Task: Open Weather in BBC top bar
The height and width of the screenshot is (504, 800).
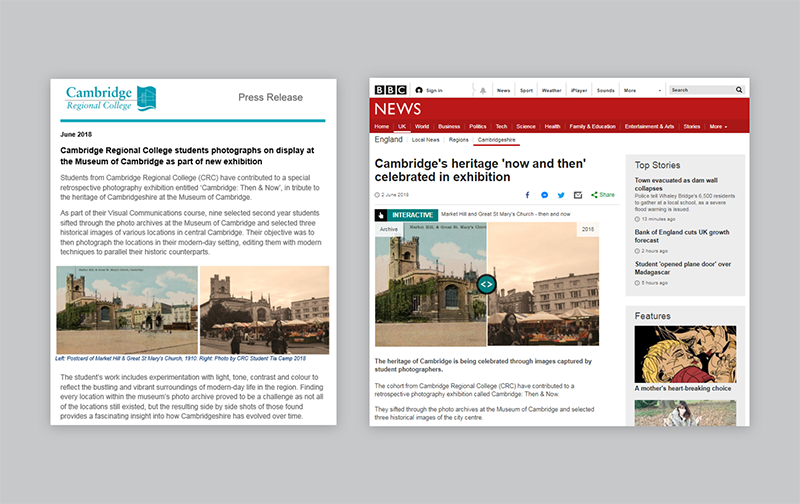Action: point(552,90)
